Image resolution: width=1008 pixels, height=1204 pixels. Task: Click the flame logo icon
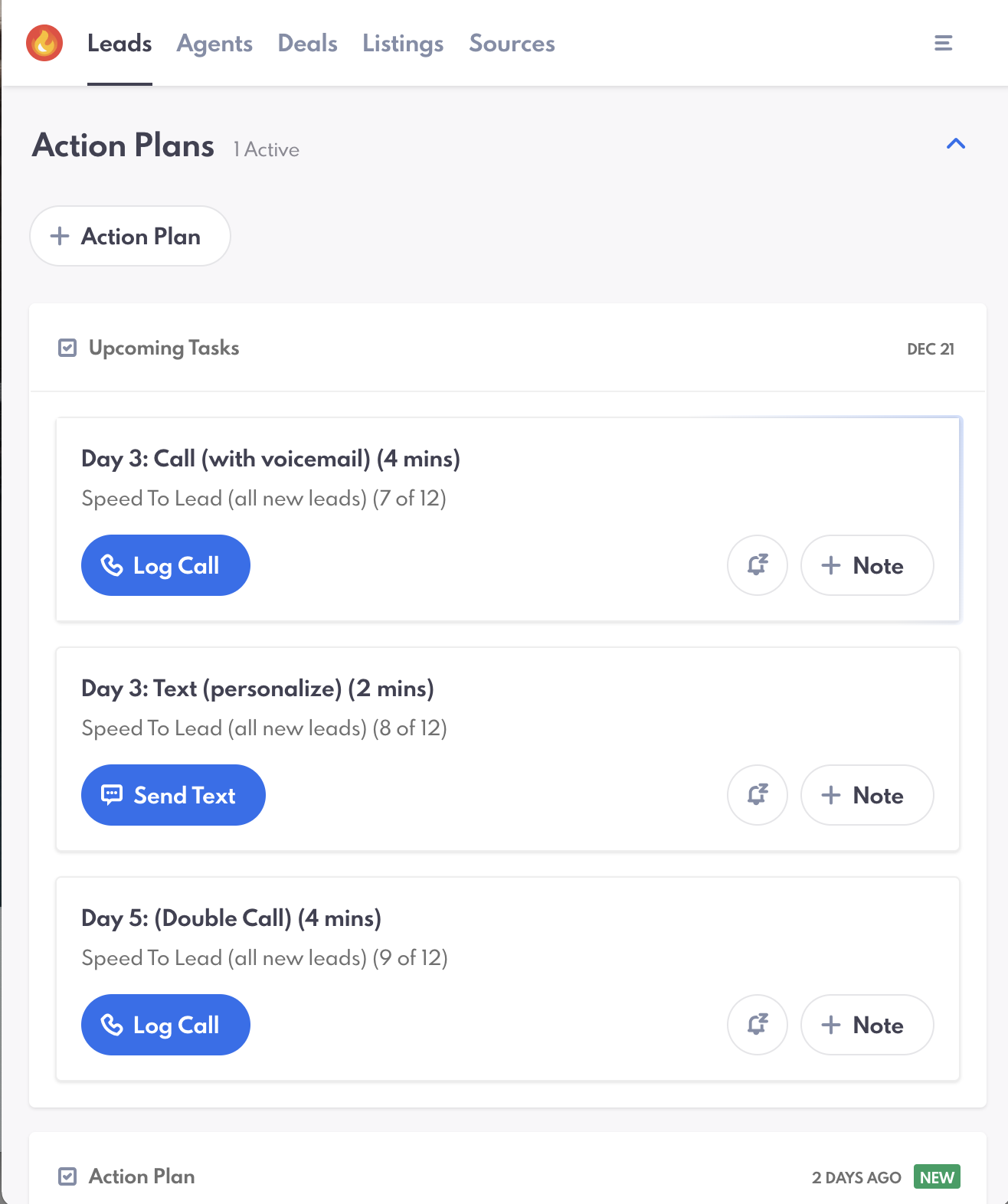pos(44,43)
